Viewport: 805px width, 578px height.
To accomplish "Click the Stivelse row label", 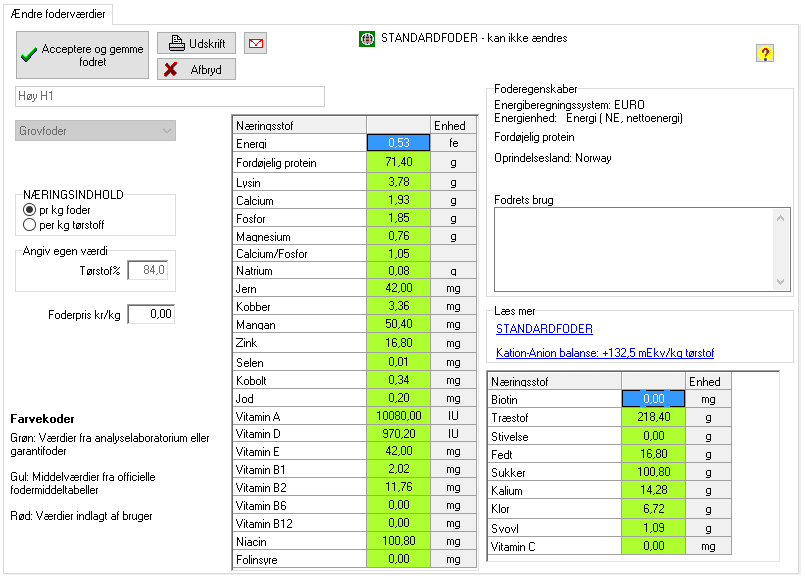I will [x=554, y=436].
